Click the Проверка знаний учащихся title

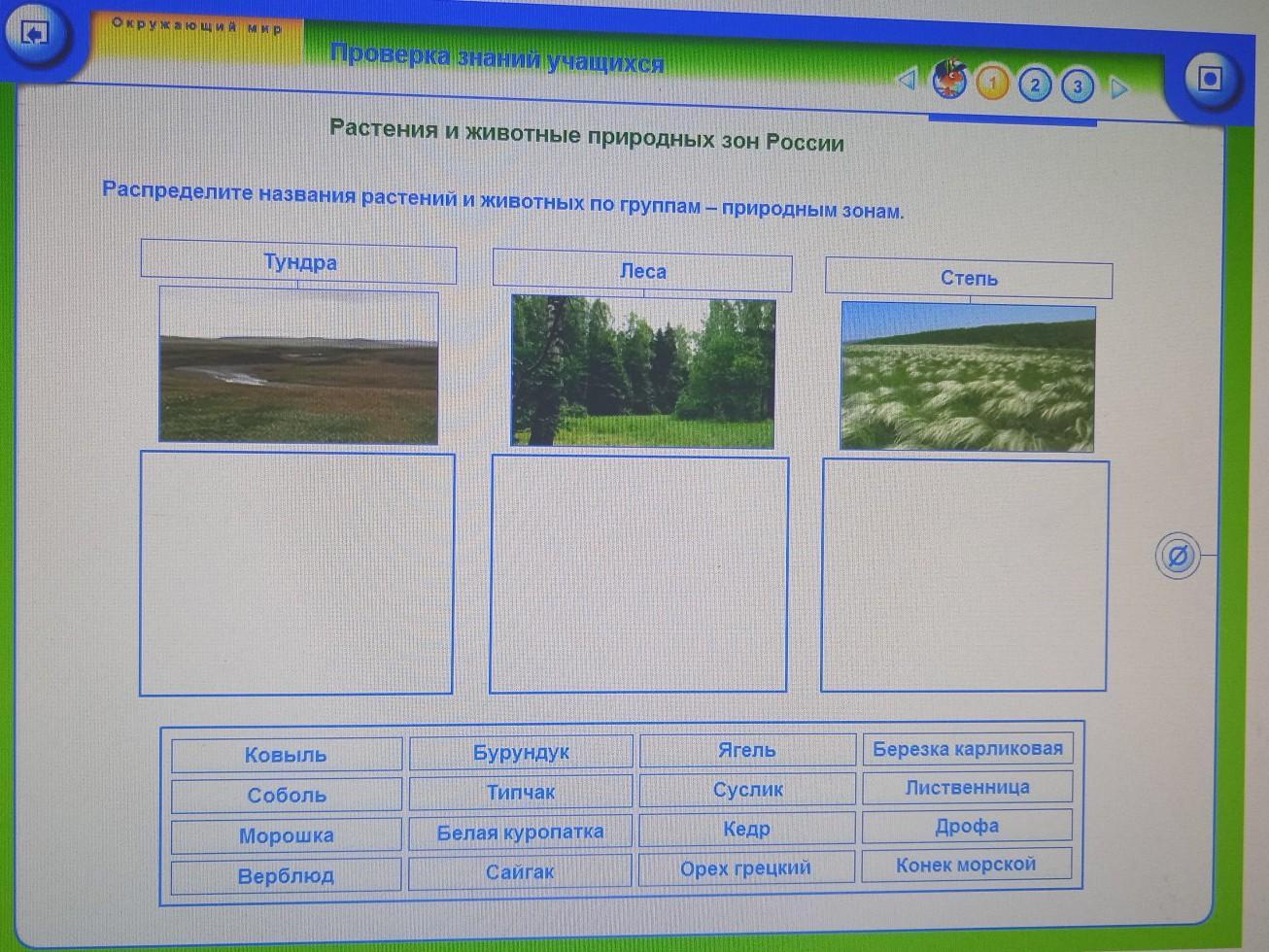497,57
